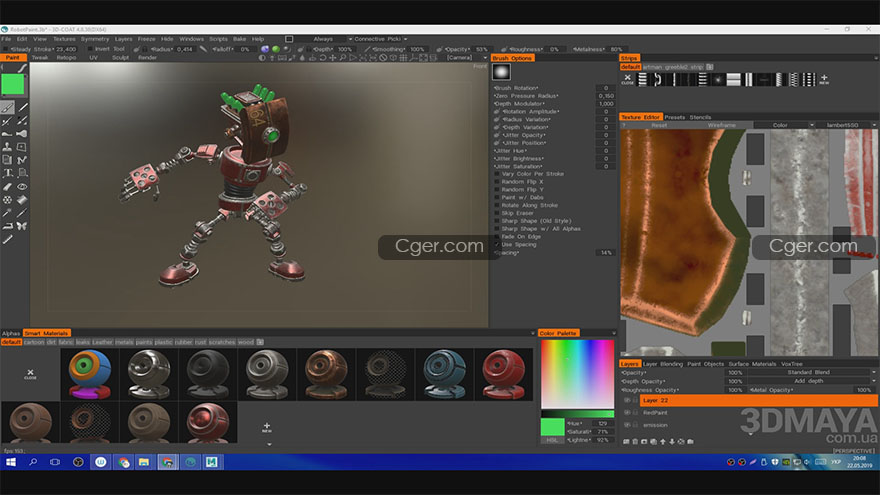
Task: Click the large green current color swatch
Action: click(13, 85)
